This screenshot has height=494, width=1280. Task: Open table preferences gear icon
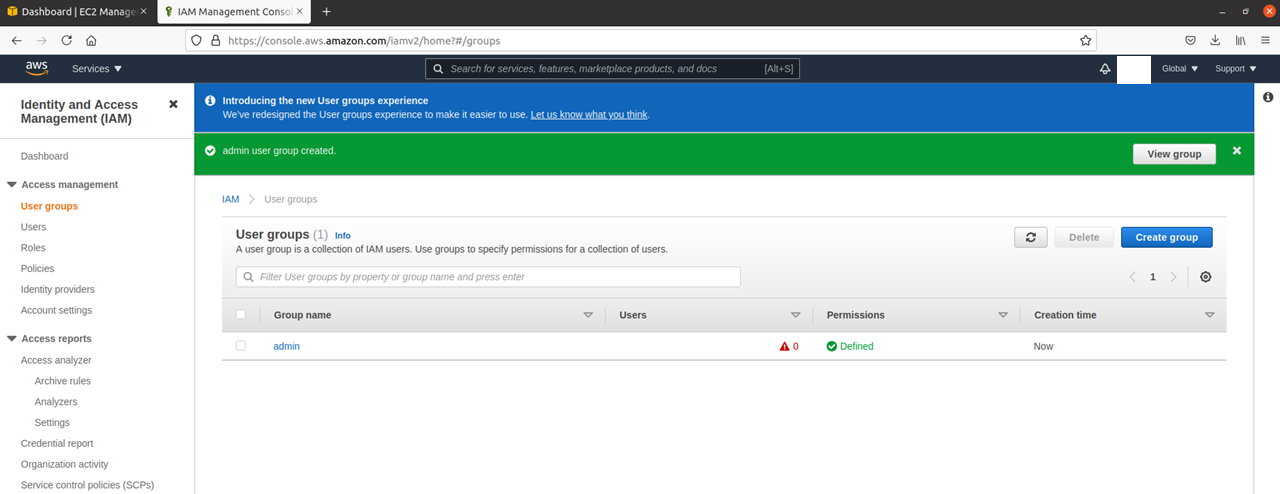tap(1206, 277)
